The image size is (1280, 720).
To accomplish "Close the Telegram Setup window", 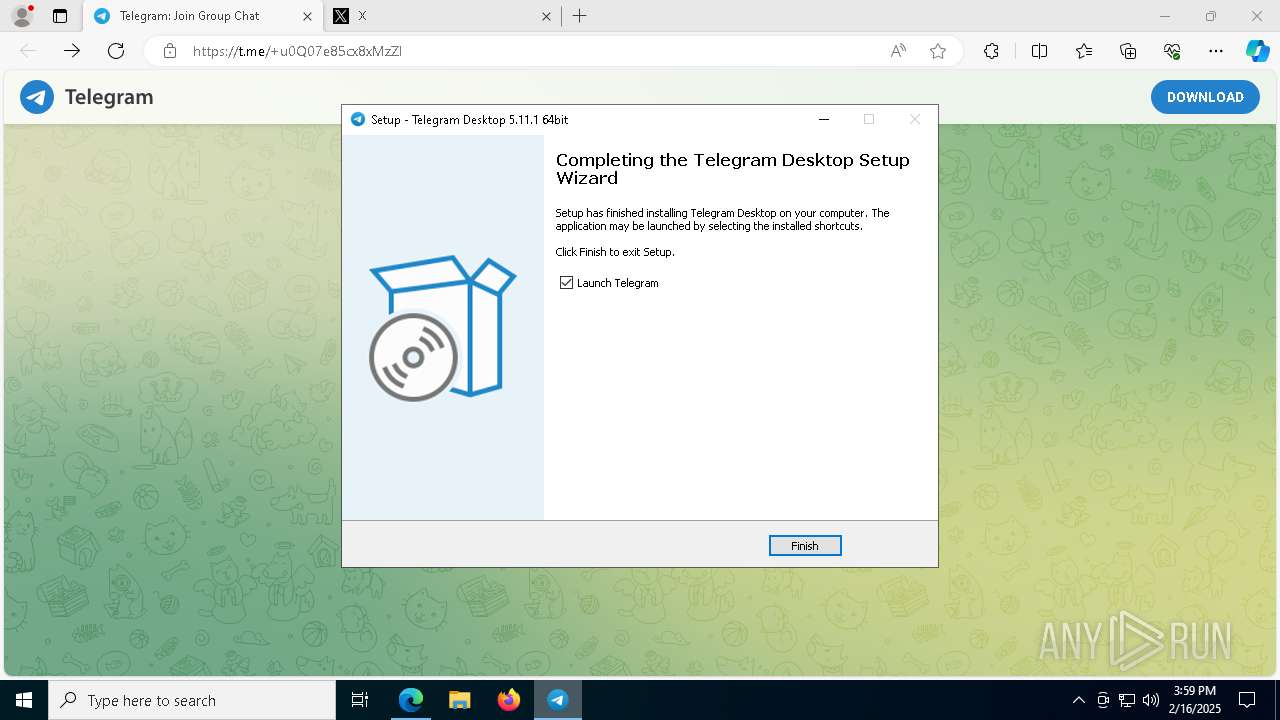I will pos(914,119).
